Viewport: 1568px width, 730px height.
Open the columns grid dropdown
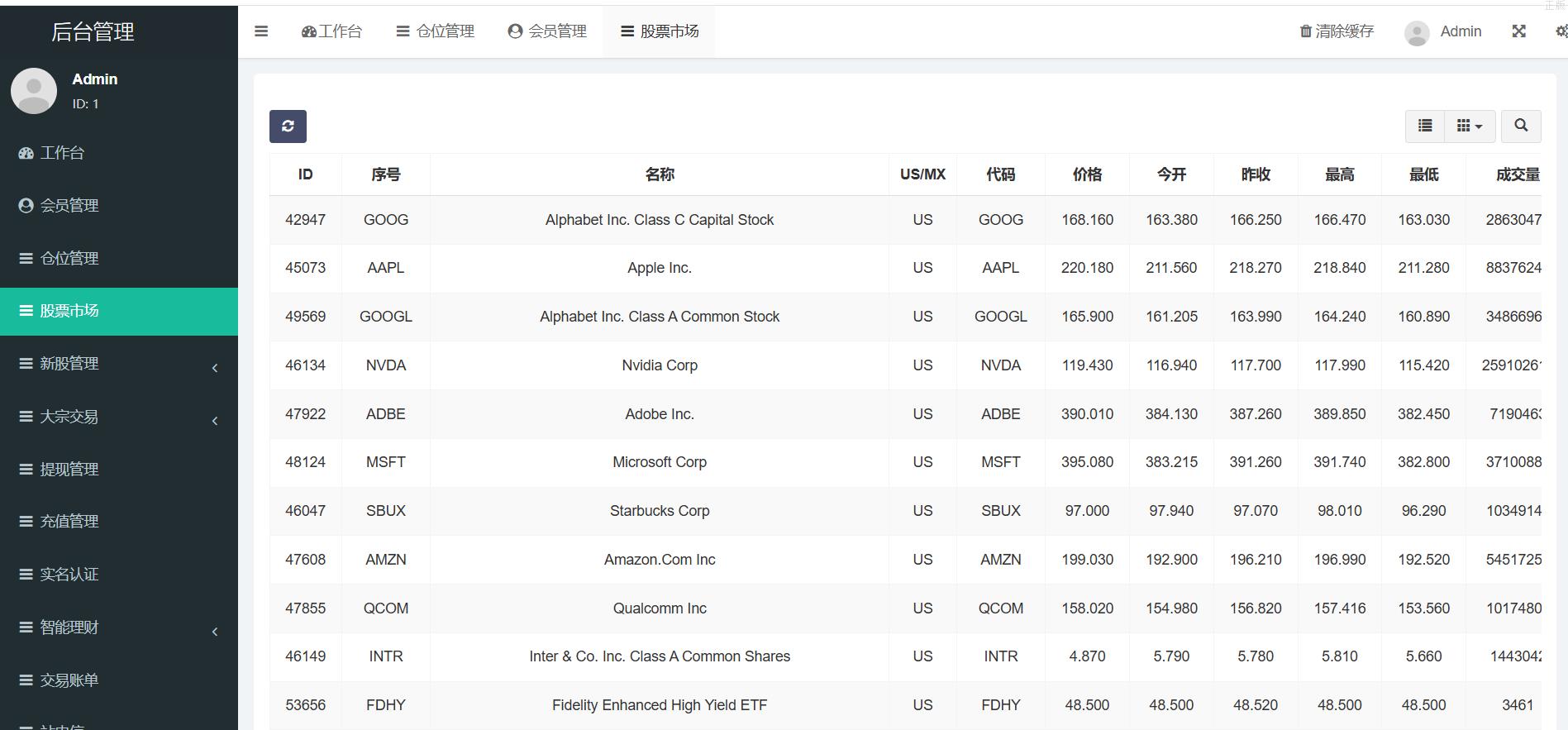(x=1469, y=126)
